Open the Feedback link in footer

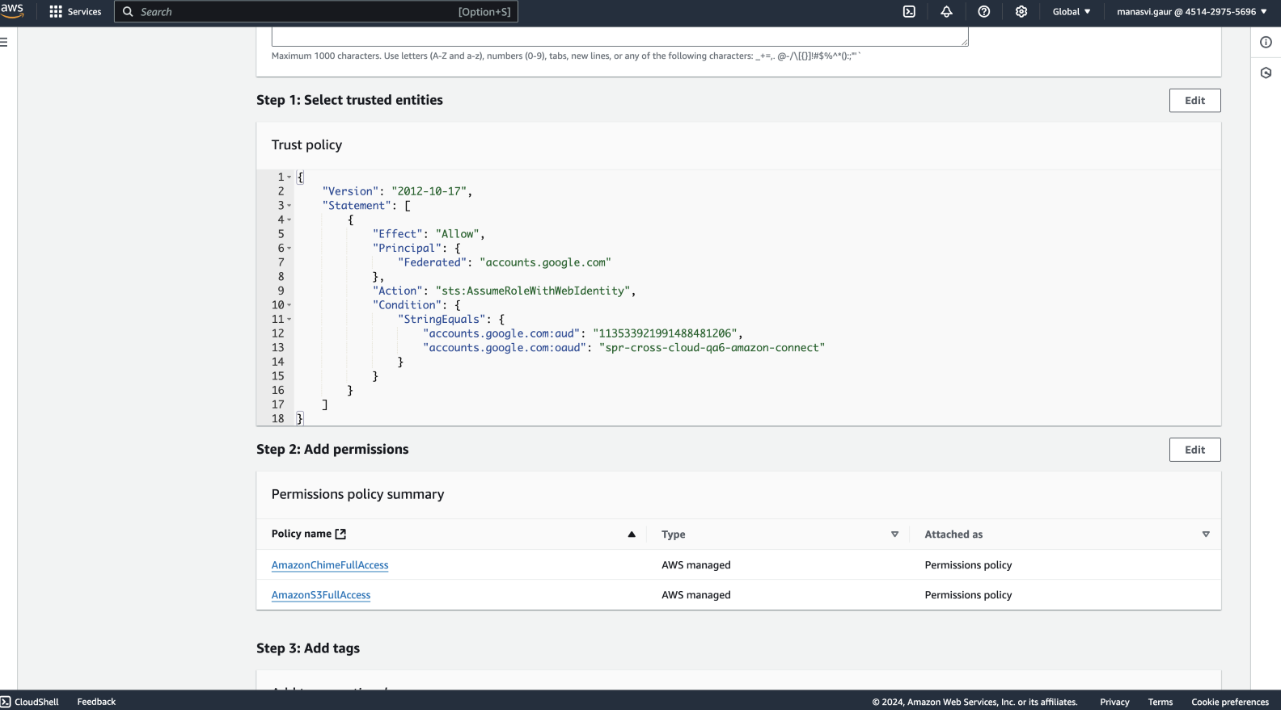pyautogui.click(x=96, y=702)
